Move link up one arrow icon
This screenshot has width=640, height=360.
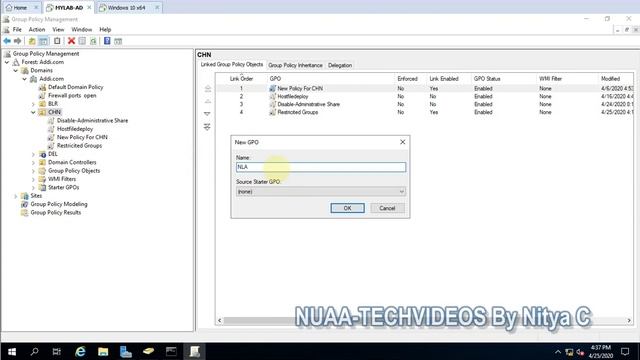[x=207, y=101]
